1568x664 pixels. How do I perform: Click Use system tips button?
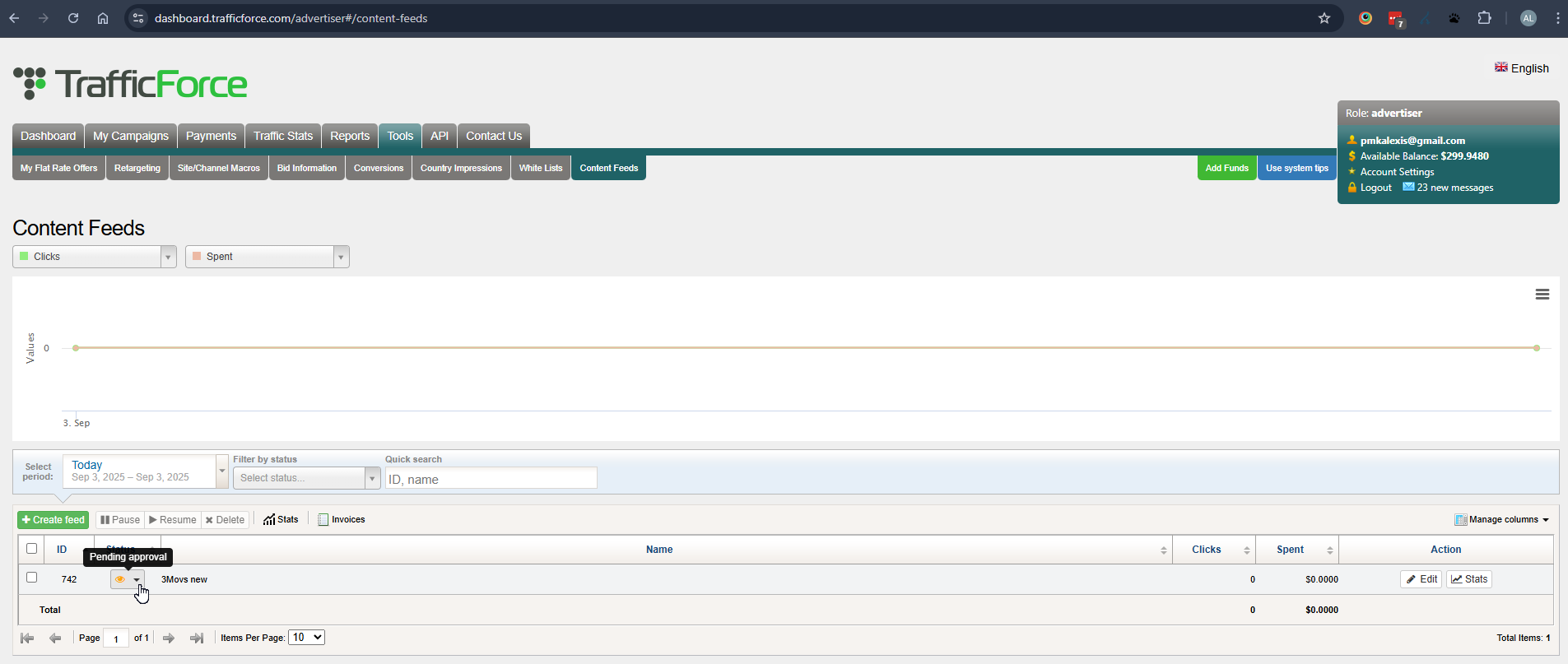[1297, 168]
